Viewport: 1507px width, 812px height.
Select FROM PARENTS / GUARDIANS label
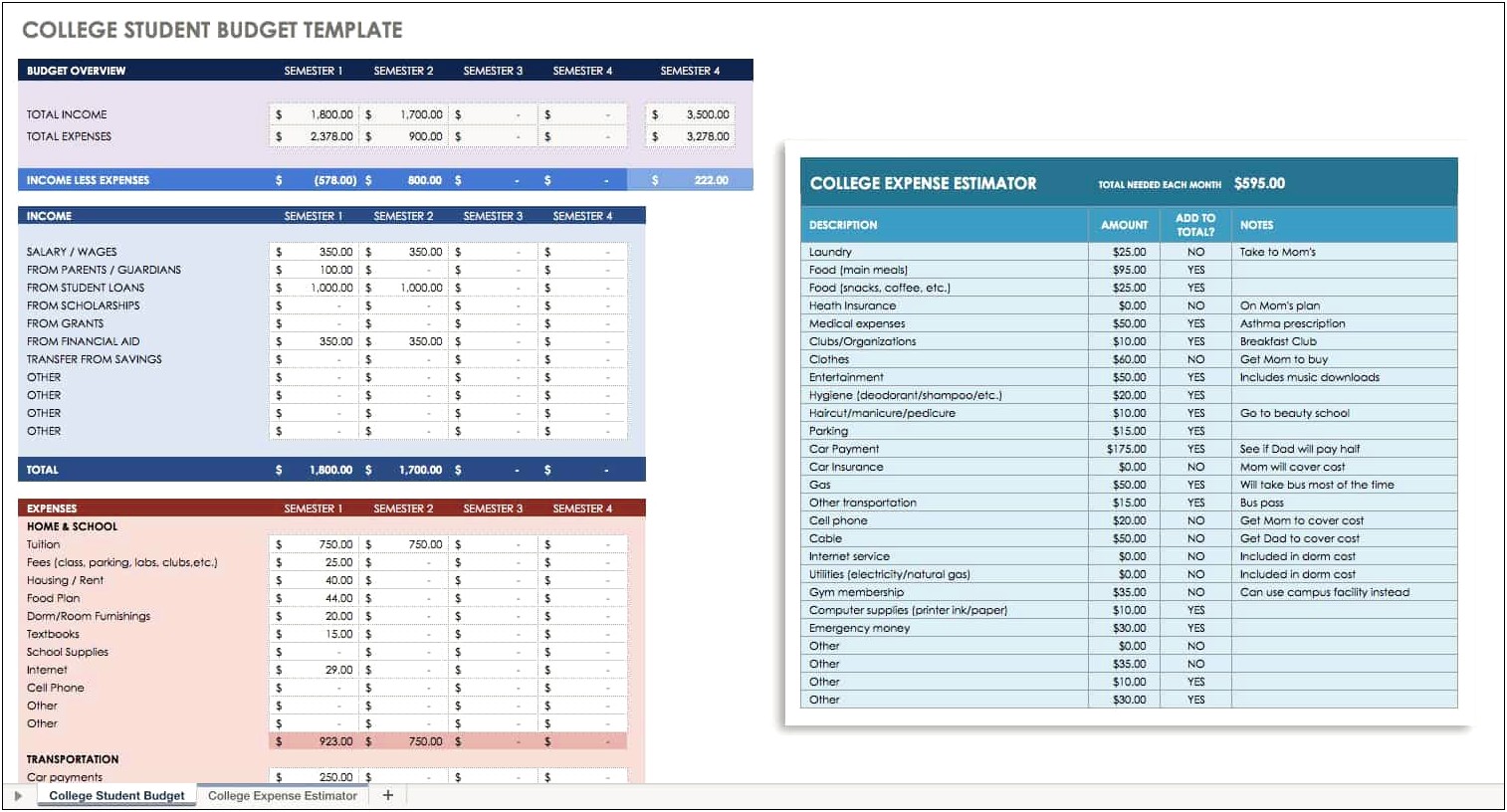click(104, 270)
